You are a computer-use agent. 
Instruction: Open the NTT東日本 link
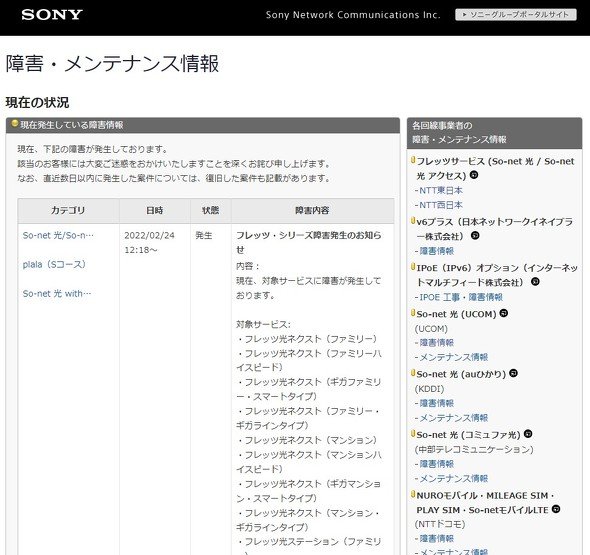tap(441, 190)
